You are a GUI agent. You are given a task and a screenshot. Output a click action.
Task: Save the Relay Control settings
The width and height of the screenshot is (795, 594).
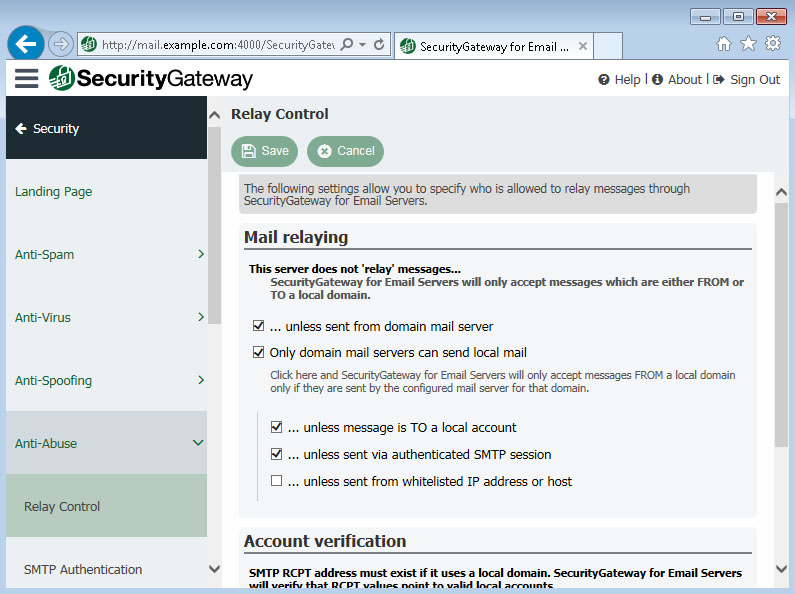click(x=264, y=151)
